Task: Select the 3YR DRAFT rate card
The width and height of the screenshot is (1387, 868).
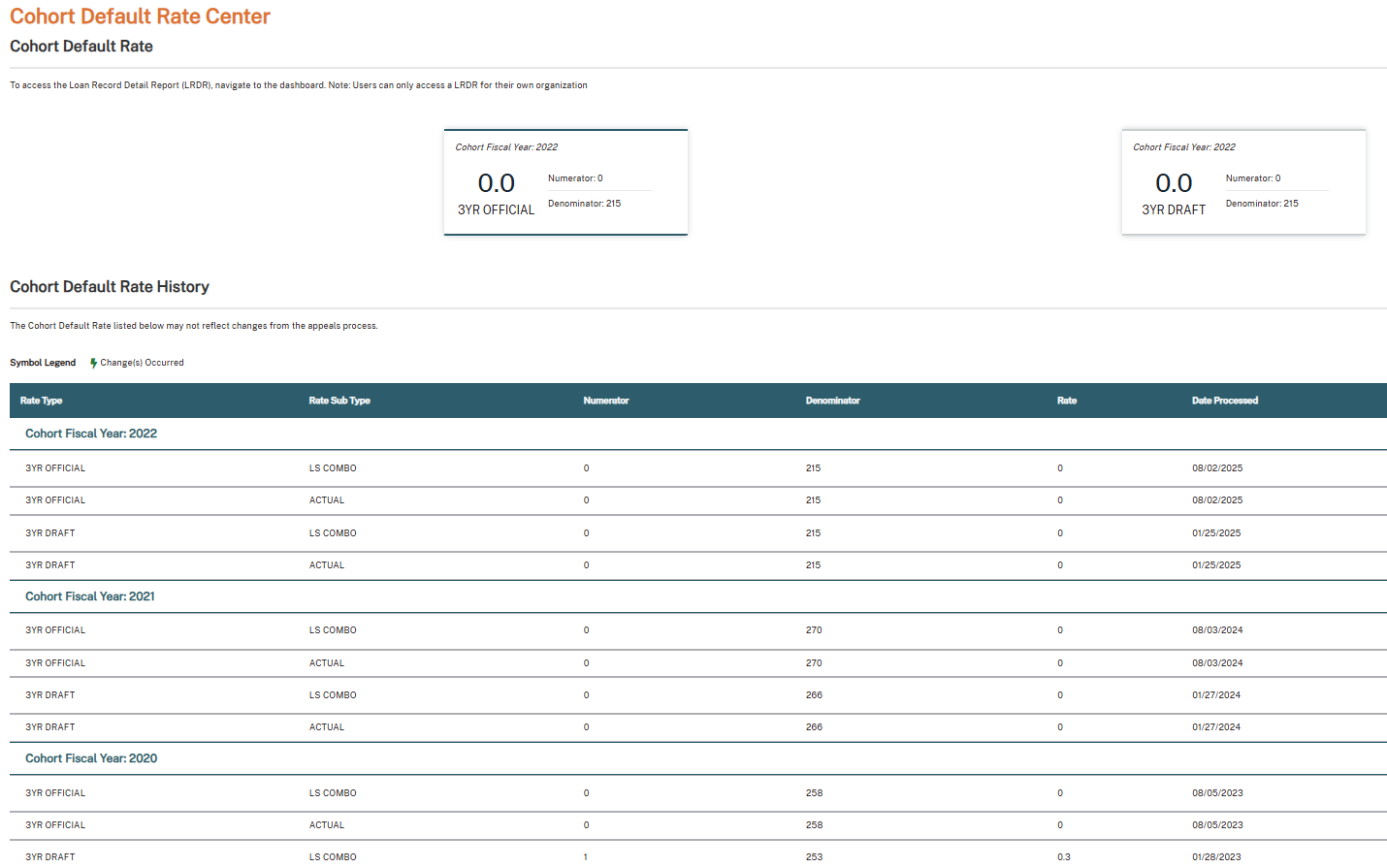Action: [1242, 182]
